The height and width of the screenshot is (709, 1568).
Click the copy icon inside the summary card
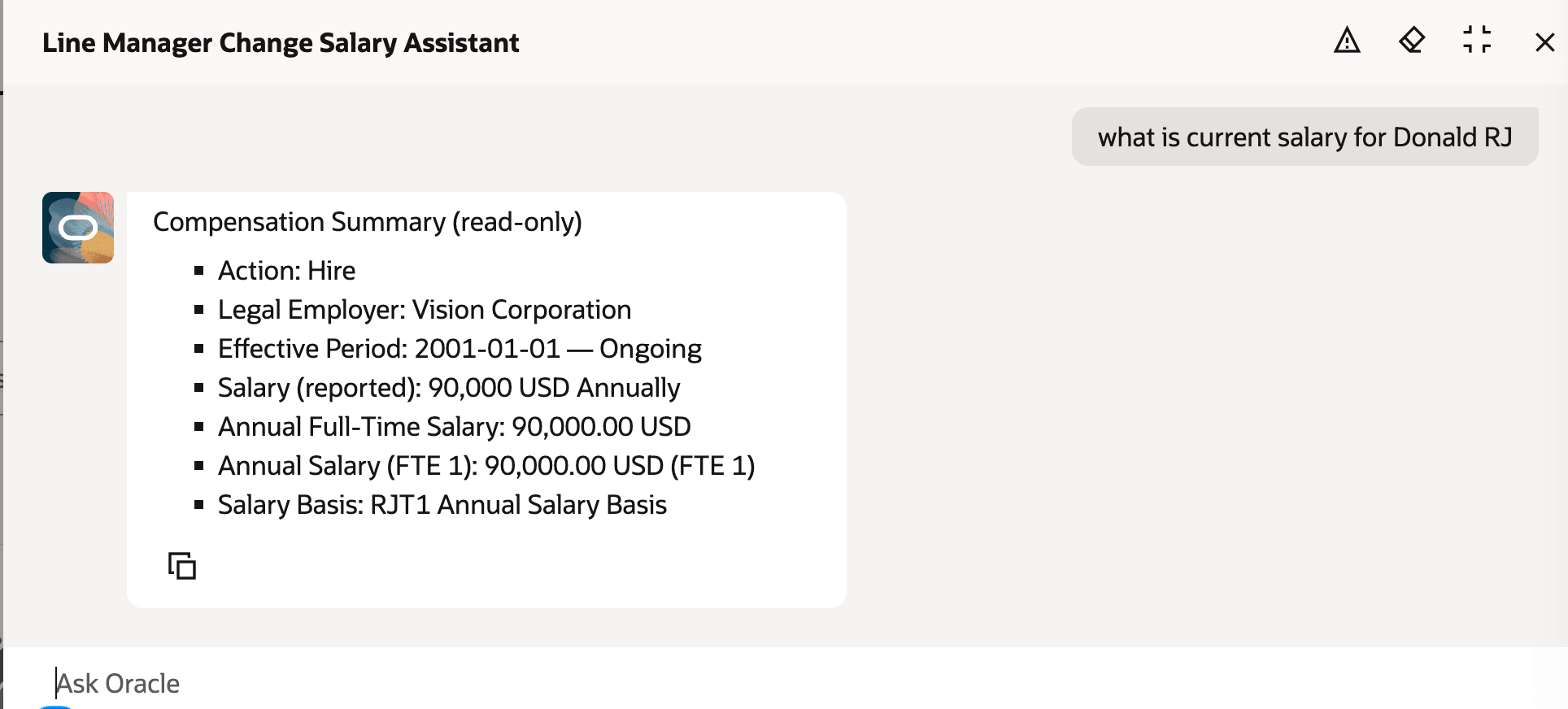tap(181, 566)
